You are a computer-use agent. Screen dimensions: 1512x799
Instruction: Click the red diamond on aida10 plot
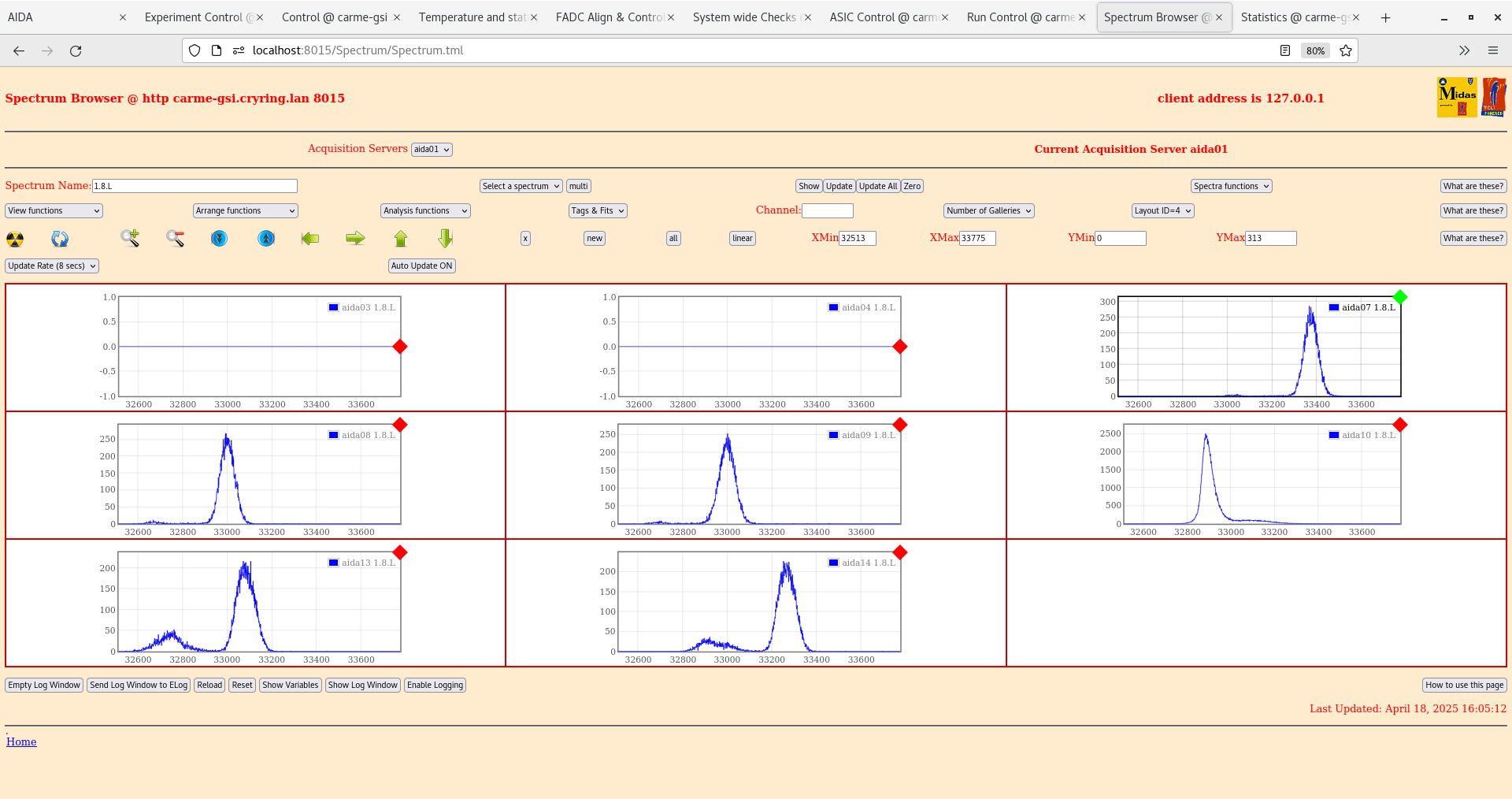1400,425
